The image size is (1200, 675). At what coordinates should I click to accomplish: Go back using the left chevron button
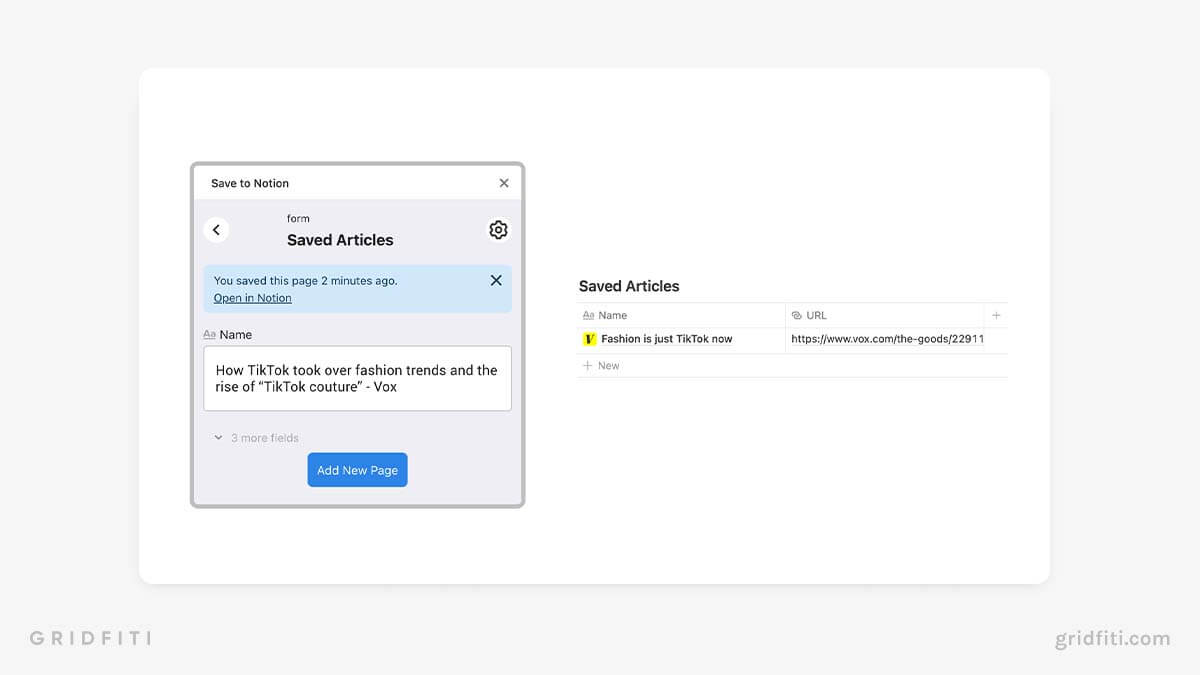[x=216, y=230]
